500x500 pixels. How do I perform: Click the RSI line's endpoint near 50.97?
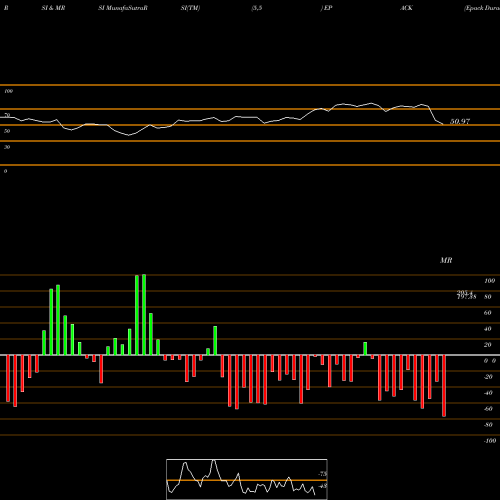click(x=443, y=124)
